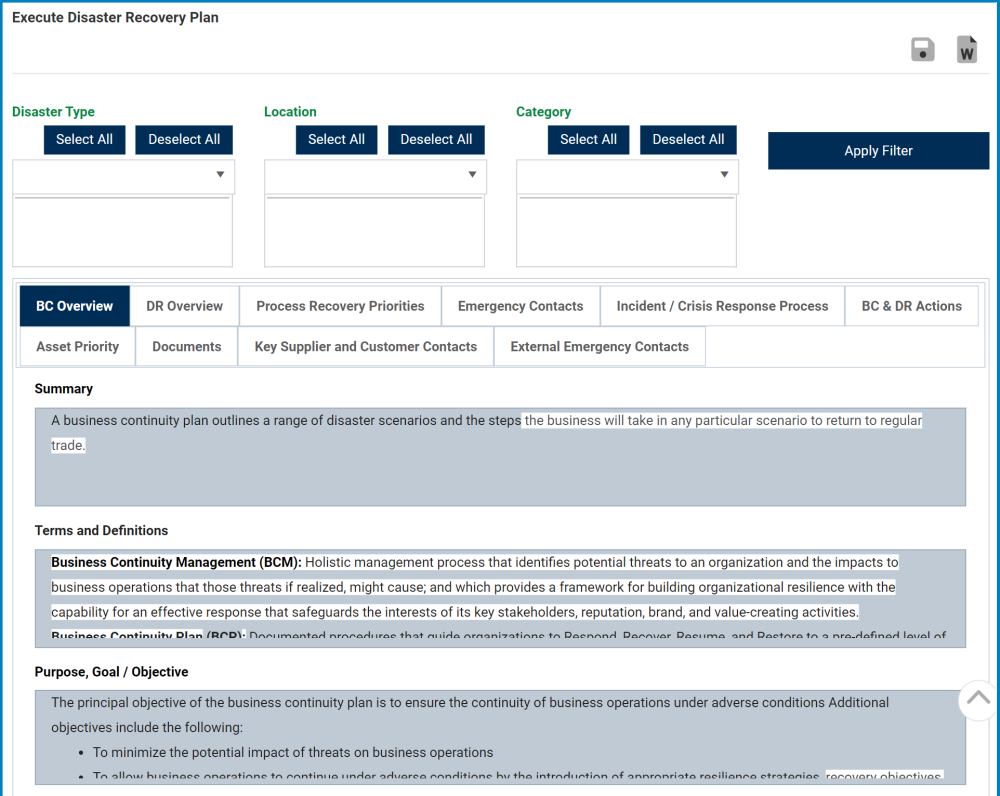The height and width of the screenshot is (796, 1000).
Task: View the Documents tab
Action: click(x=185, y=346)
